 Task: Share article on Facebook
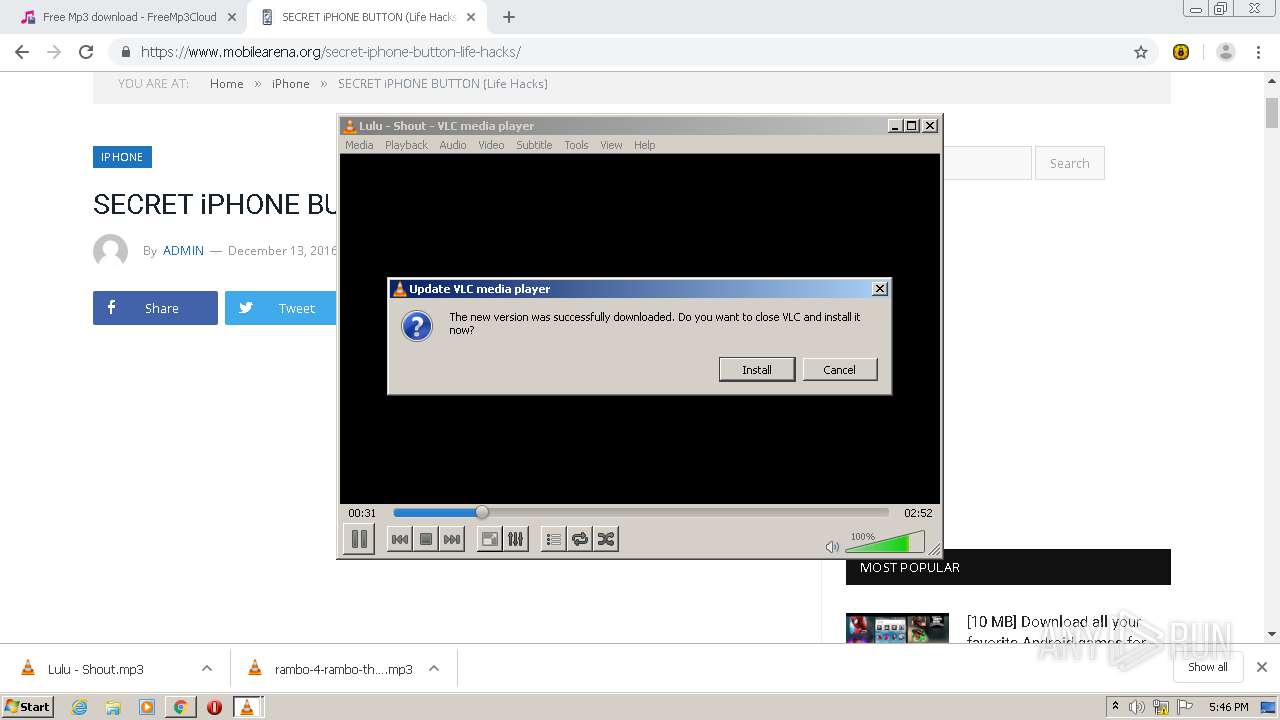tap(155, 308)
